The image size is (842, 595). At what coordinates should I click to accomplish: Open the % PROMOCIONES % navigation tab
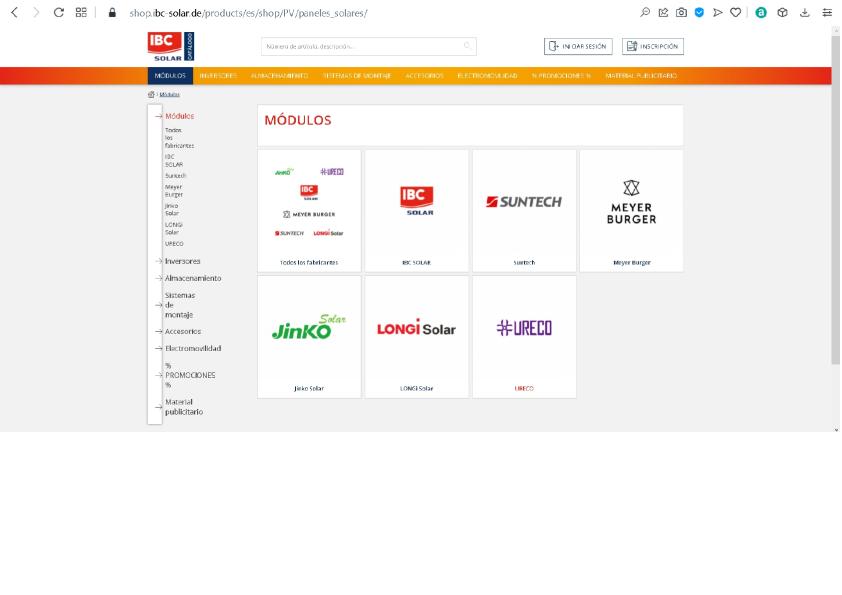tap(561, 76)
